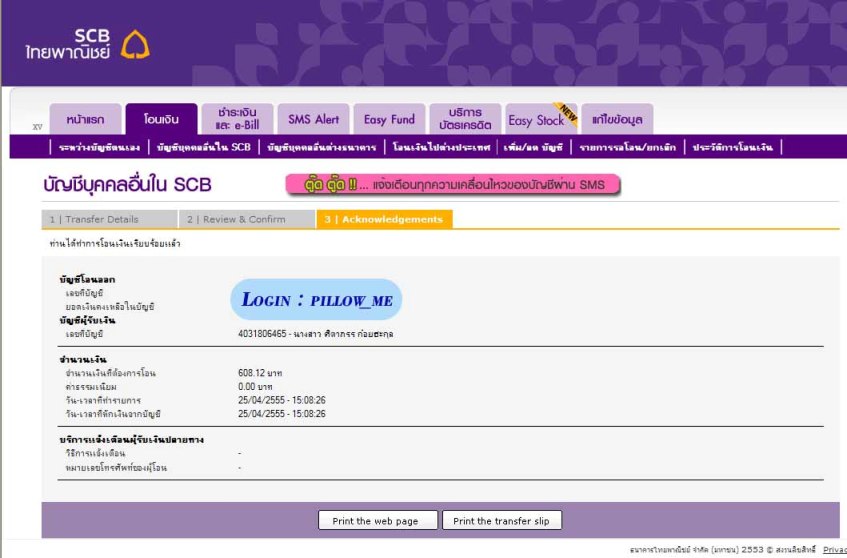Choose บัญชีบุคคลอื่นต่างธนาคาร submenu item
Image resolution: width=847 pixels, height=558 pixels.
[321, 147]
